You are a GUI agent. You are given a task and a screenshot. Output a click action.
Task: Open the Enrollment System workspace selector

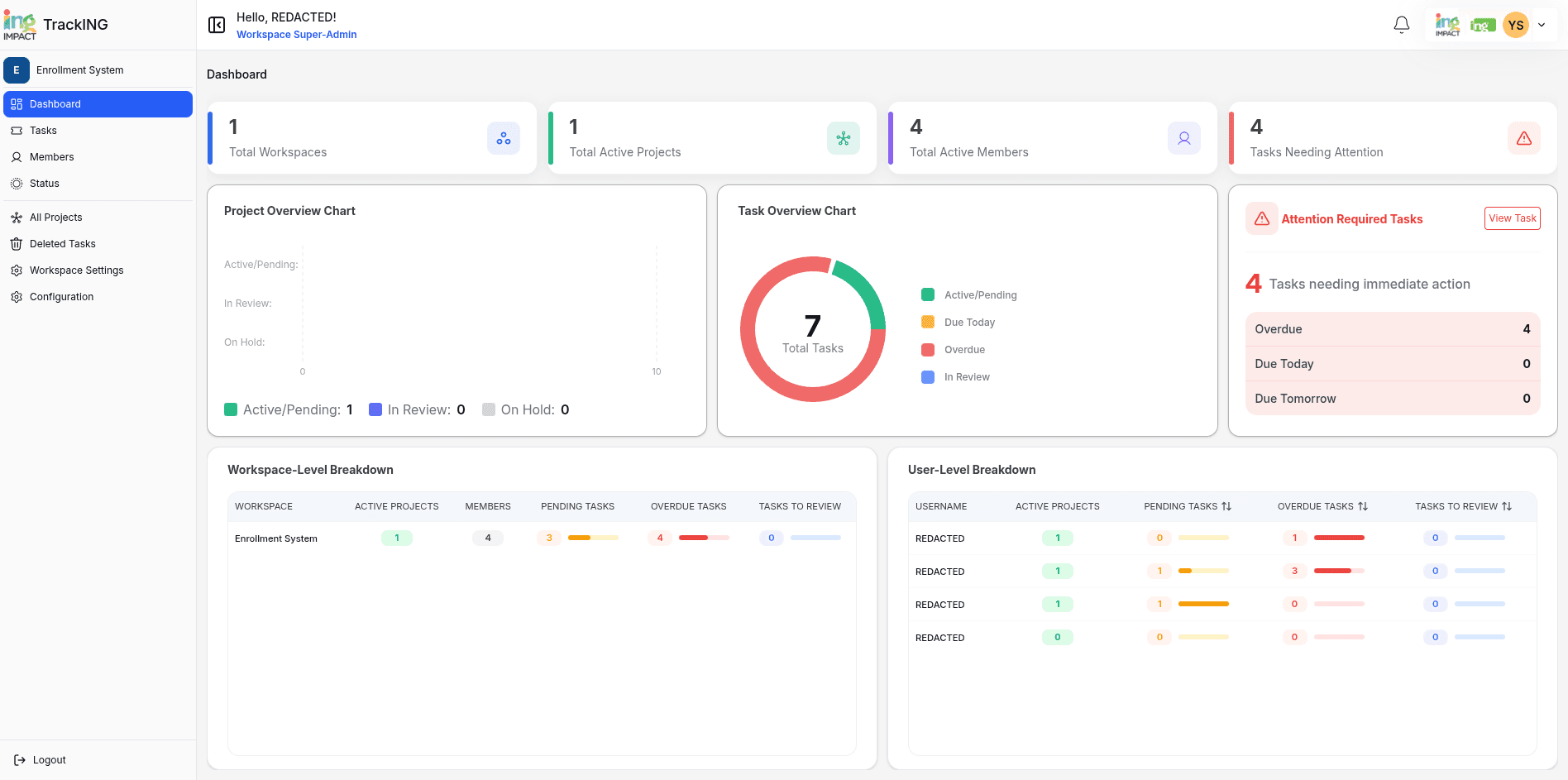(x=98, y=70)
